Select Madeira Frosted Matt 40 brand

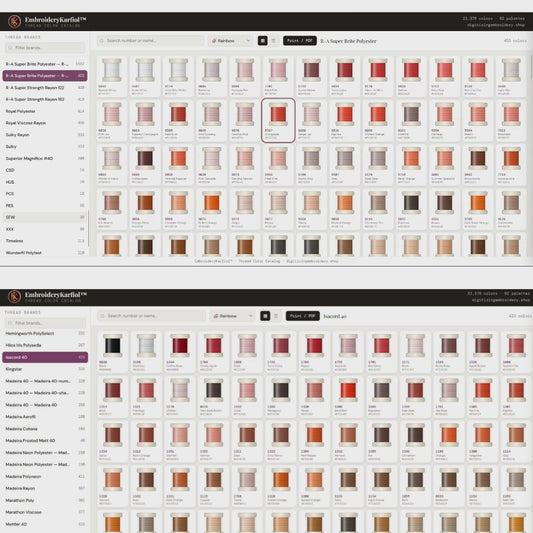[45, 441]
